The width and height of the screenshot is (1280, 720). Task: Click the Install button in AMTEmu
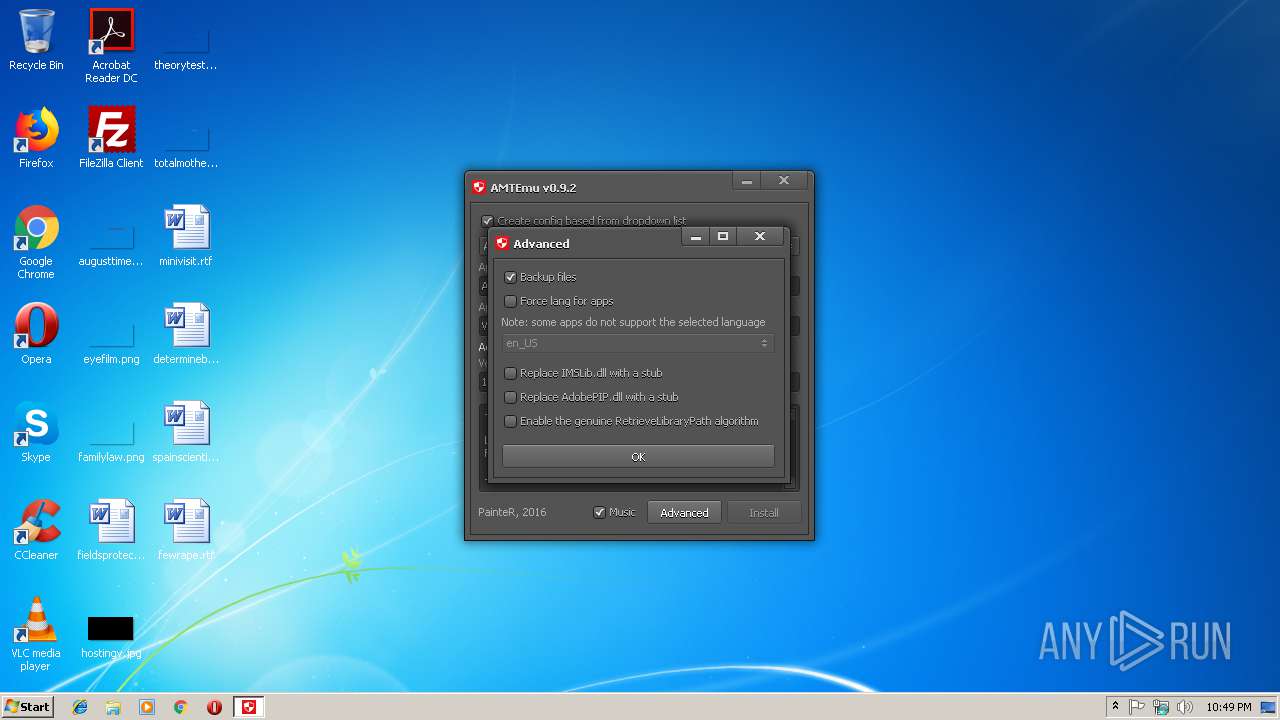(x=764, y=512)
